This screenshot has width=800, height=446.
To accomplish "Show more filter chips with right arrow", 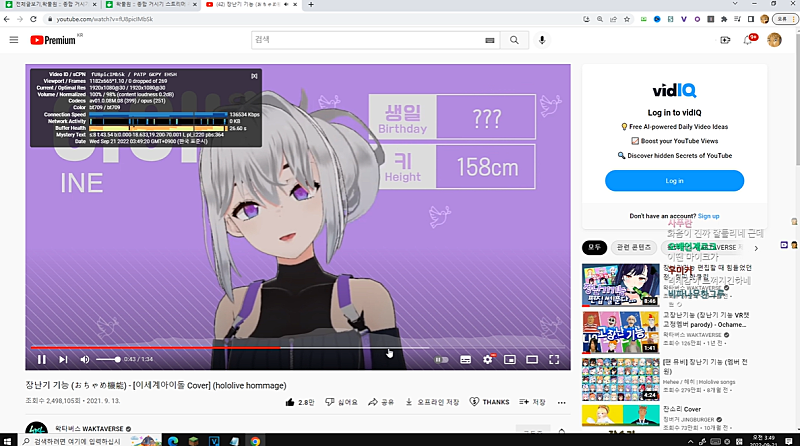I will pos(756,248).
